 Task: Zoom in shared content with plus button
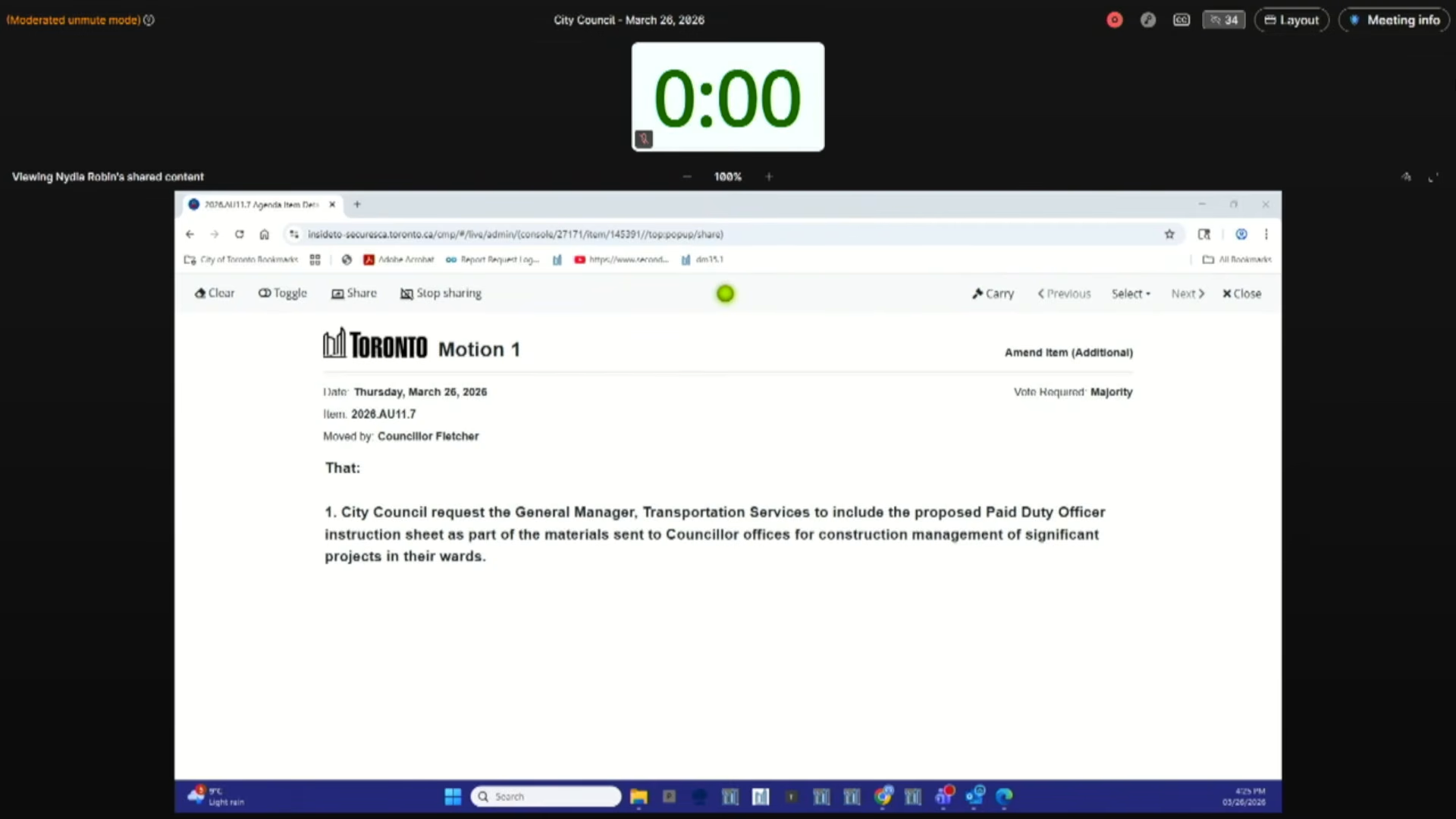[769, 177]
